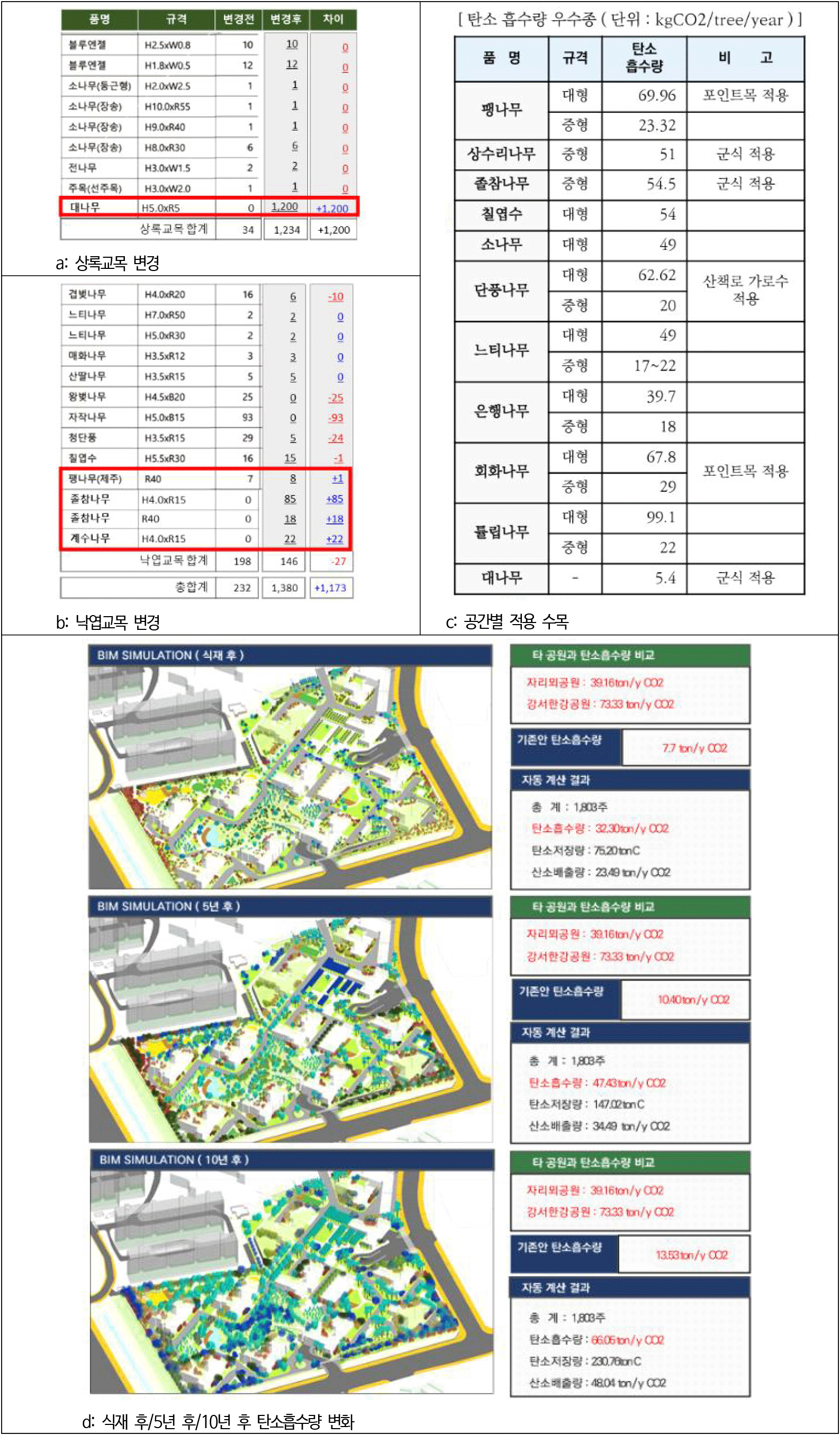Image resolution: width=840 pixels, height=1435 pixels.
Task: Select the 팽나무 species cell
Action: tap(501, 110)
